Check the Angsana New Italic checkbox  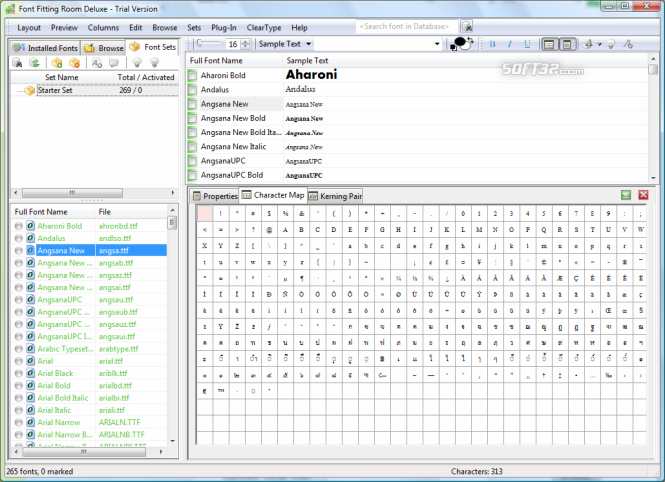[193, 147]
